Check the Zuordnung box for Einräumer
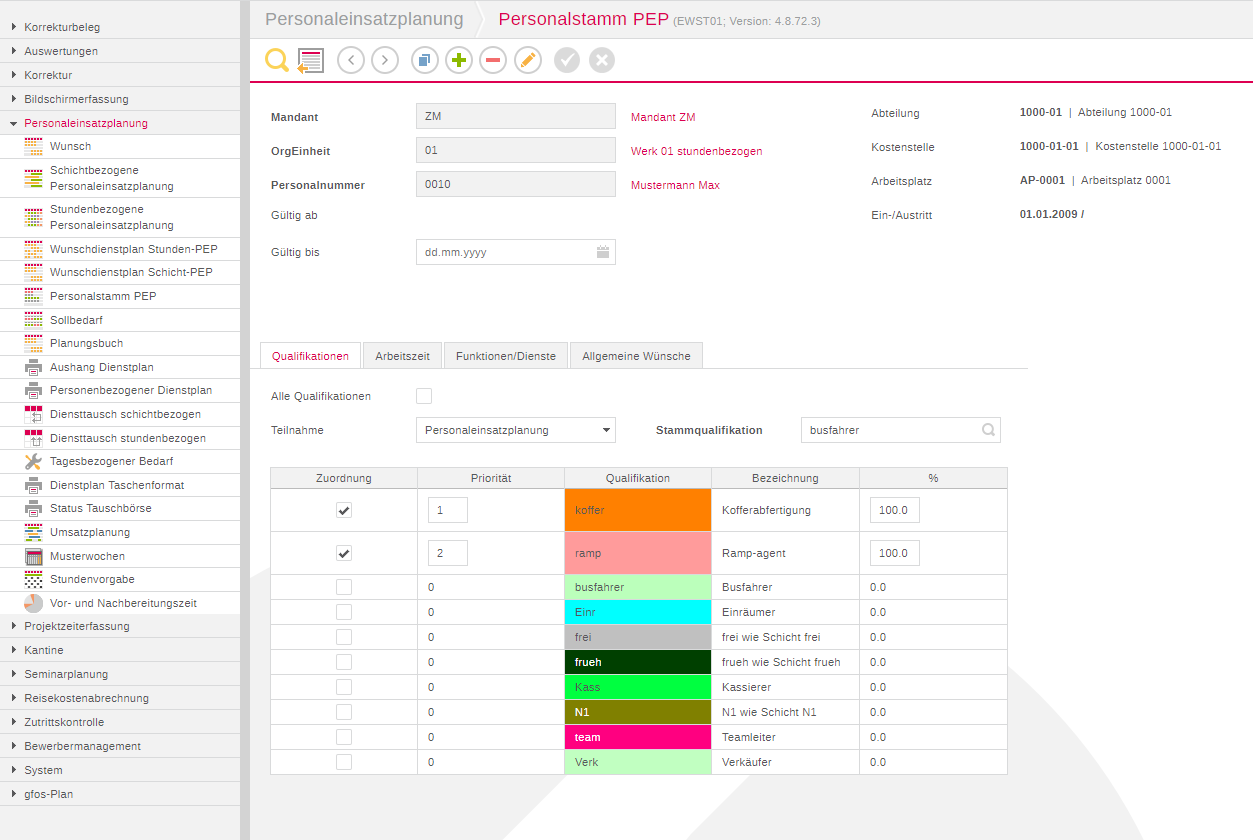This screenshot has height=840, width=1253. pos(344,612)
